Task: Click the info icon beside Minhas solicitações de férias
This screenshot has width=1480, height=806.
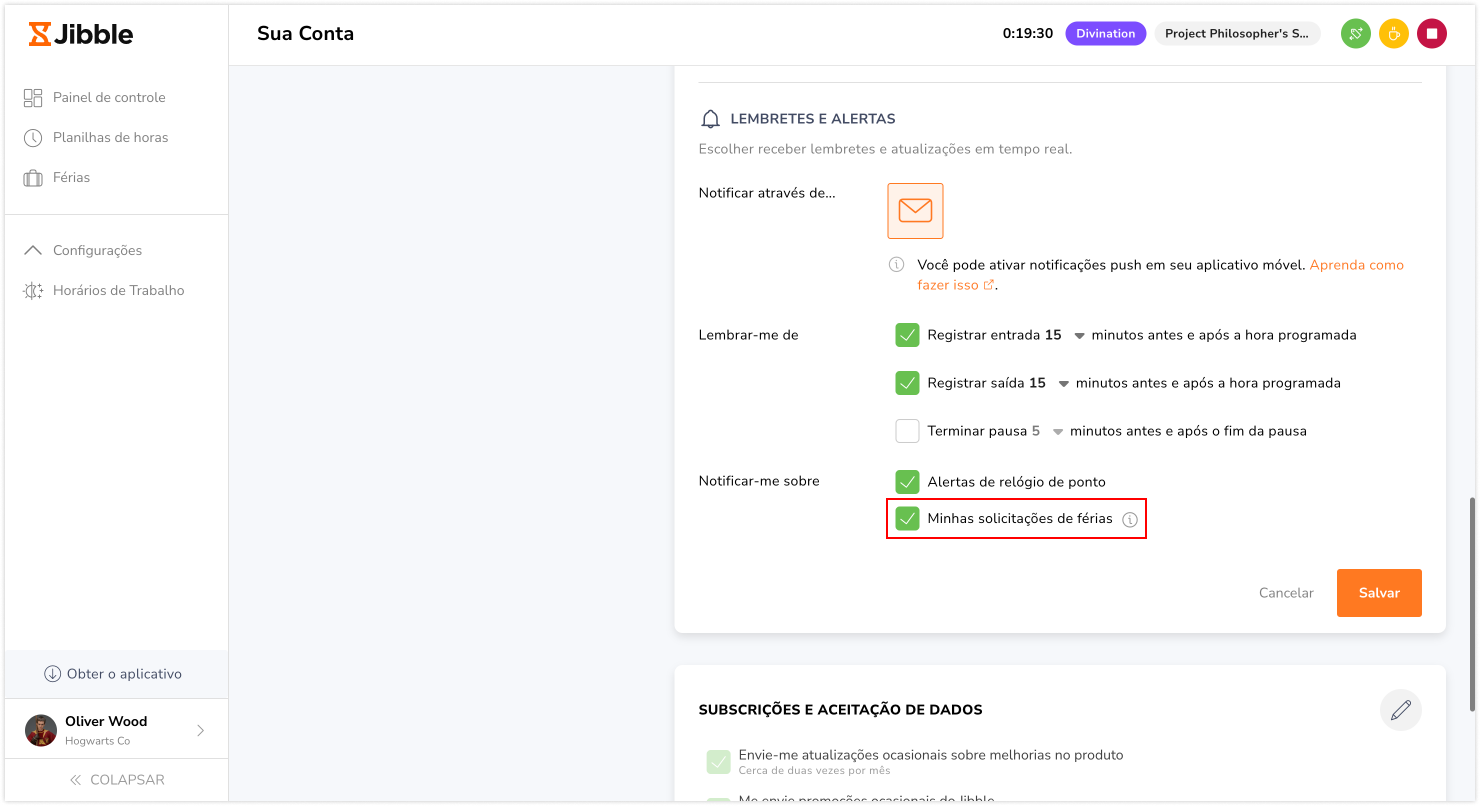Action: pos(1130,519)
